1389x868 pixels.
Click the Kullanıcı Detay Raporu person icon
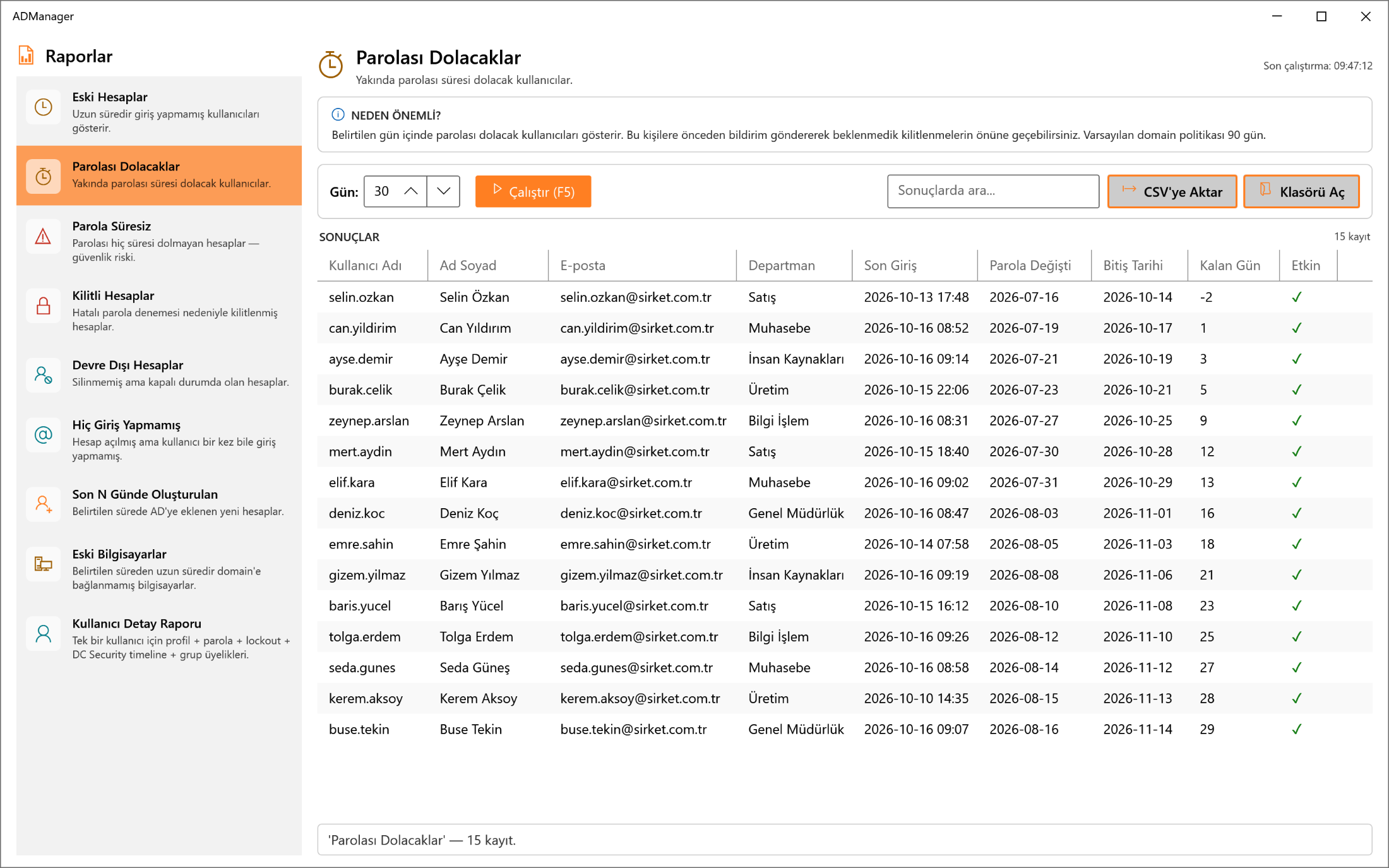(x=43, y=633)
